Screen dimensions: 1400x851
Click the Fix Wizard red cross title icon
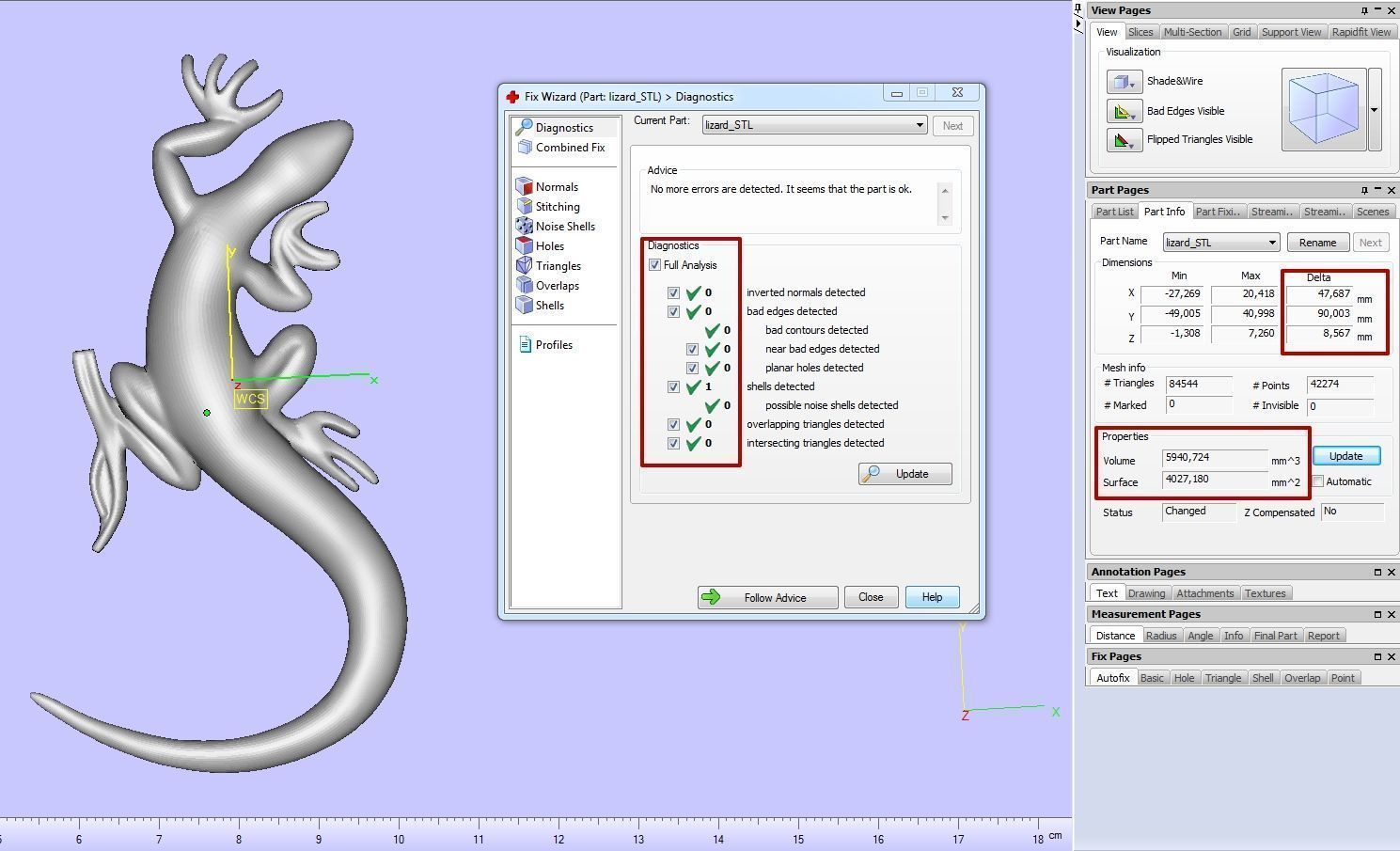click(x=512, y=97)
